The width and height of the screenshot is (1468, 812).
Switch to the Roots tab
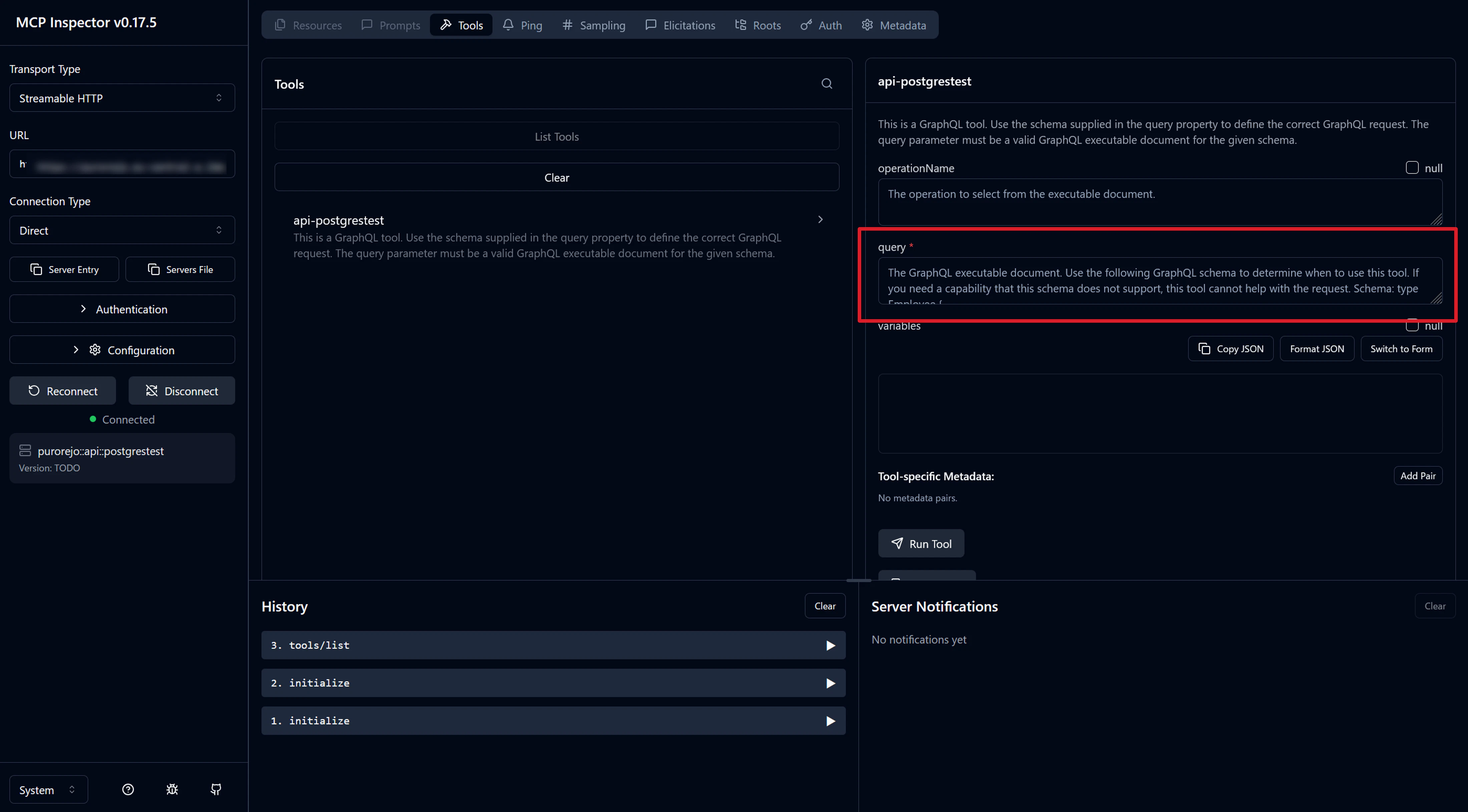[757, 25]
